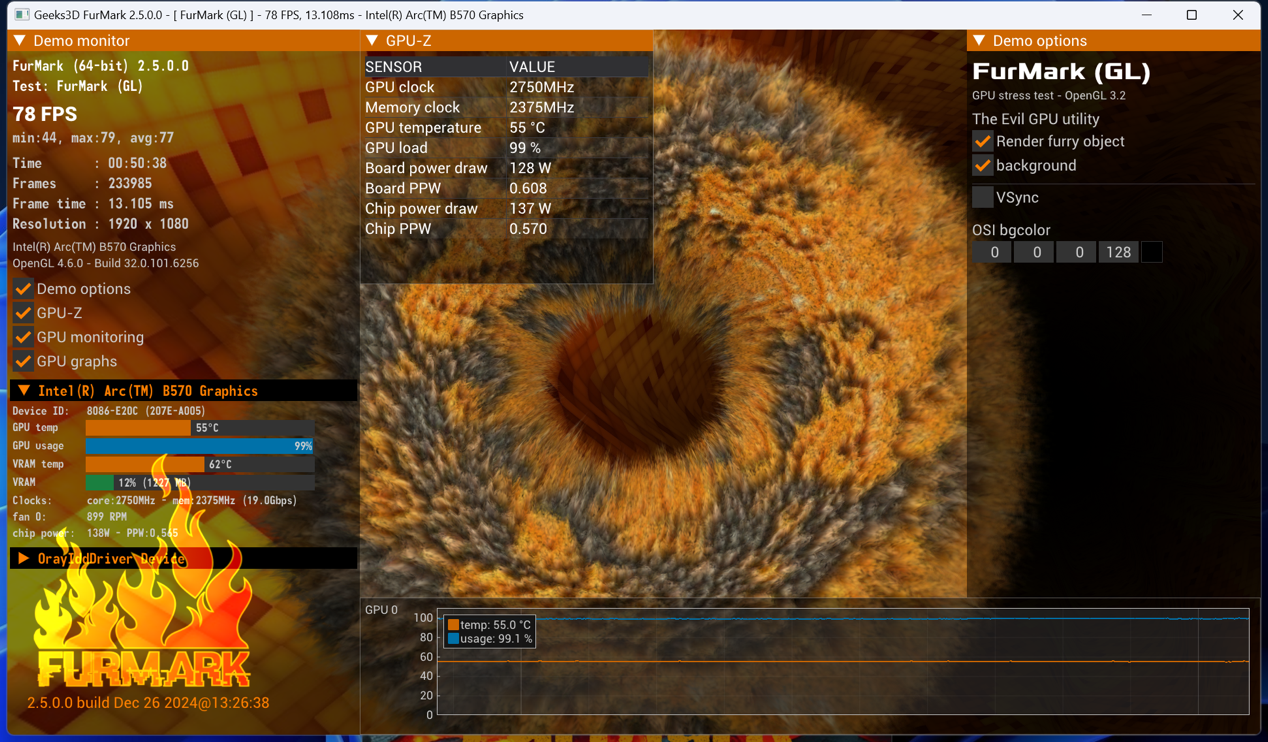Viewport: 1268px width, 742px height.
Task: Maximize the FurMark window
Action: [x=1191, y=15]
